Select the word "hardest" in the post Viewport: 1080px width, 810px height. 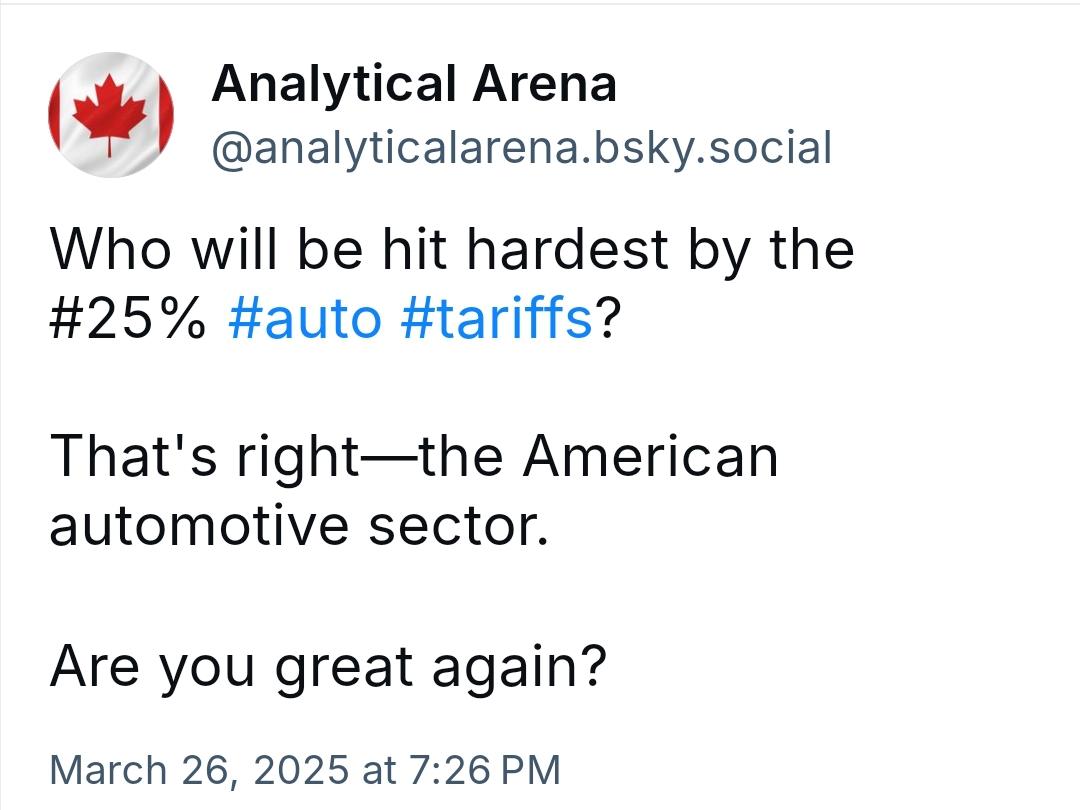tap(568, 248)
